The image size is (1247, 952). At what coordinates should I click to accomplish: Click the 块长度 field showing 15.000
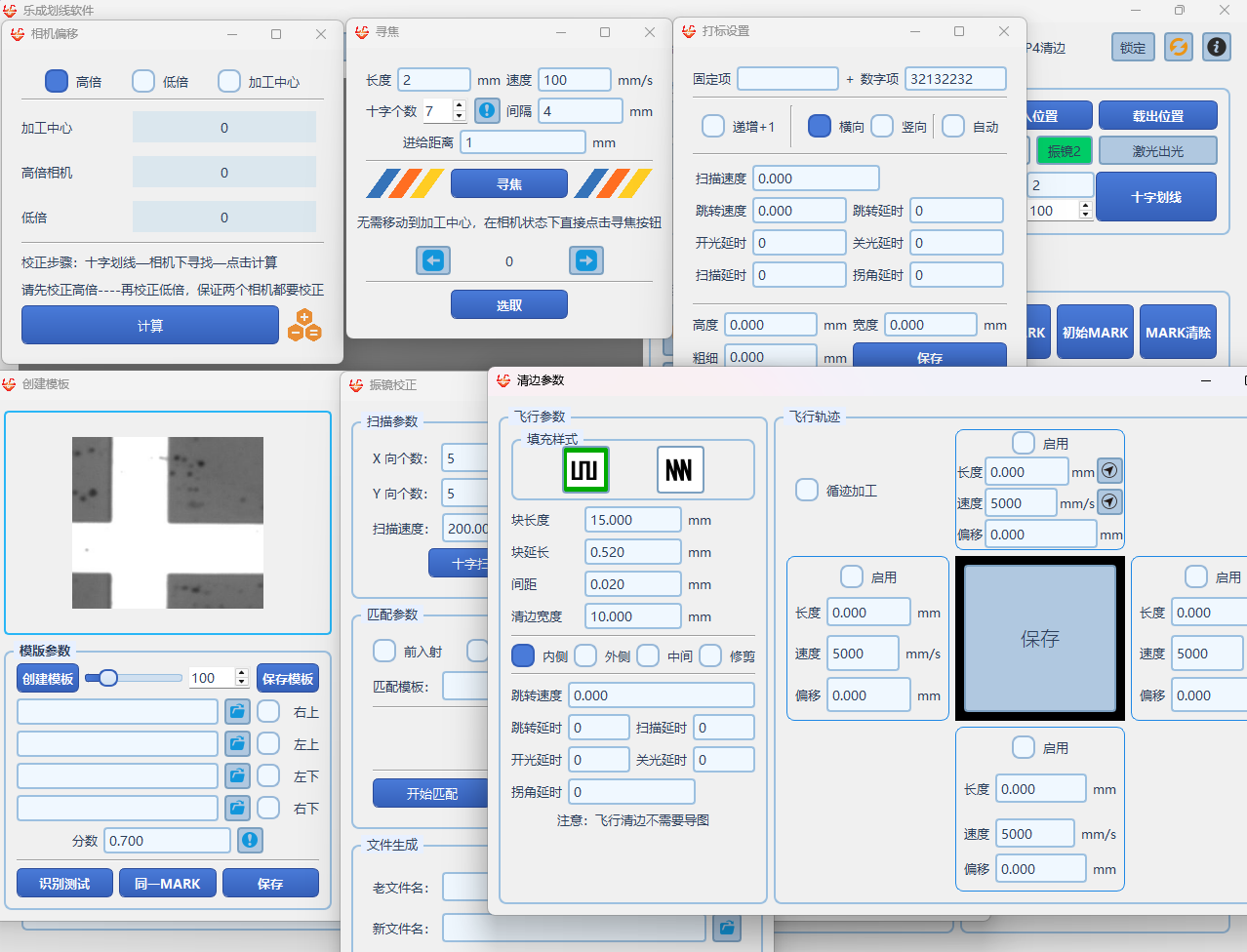tap(633, 520)
